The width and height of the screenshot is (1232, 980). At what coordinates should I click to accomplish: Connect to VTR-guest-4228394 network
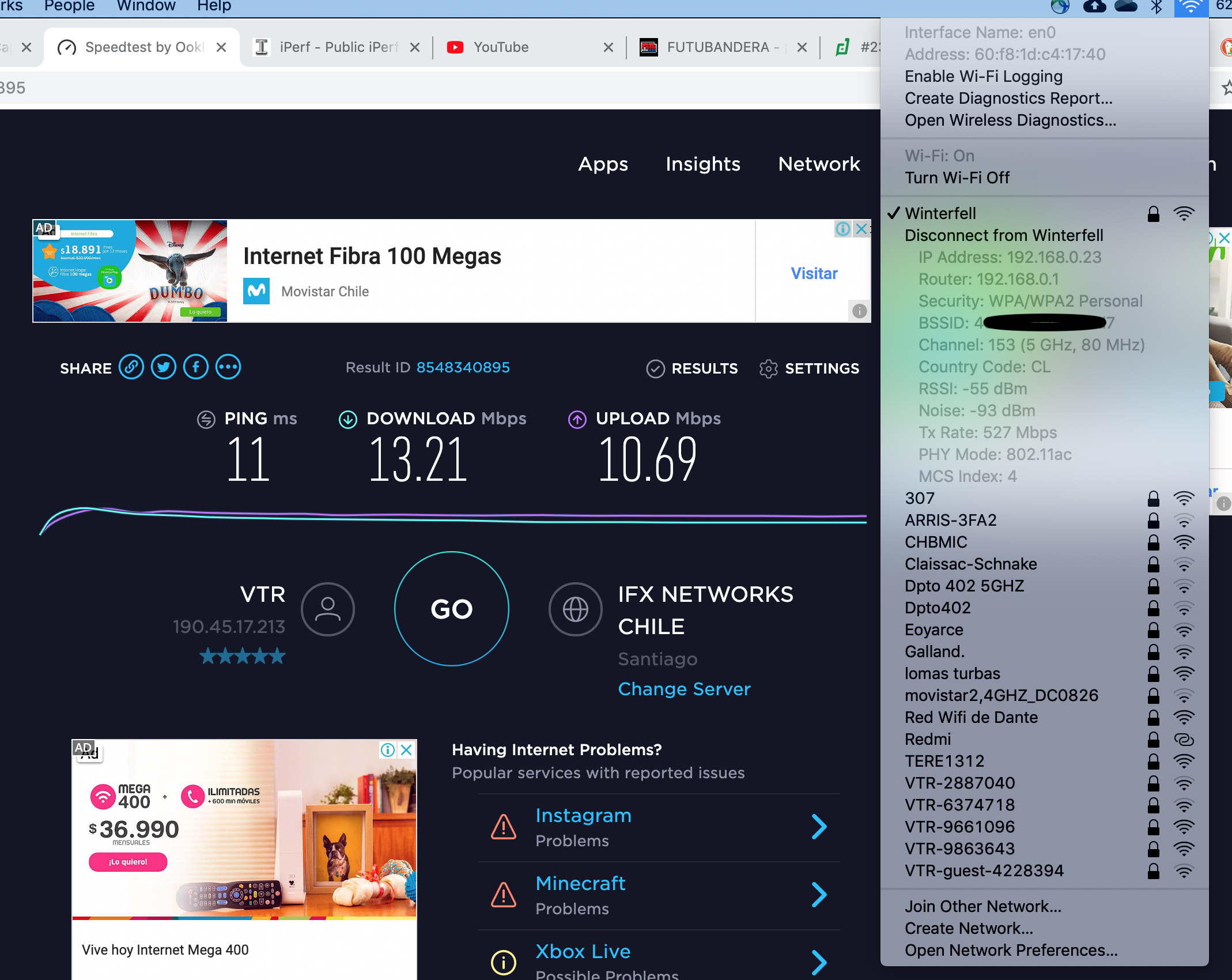click(x=1044, y=870)
